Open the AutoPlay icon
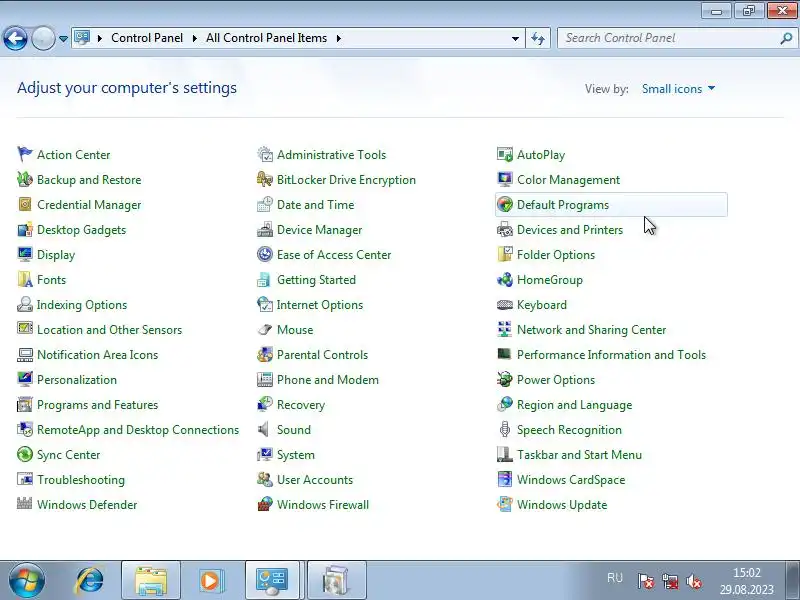The image size is (800, 600). [505, 155]
